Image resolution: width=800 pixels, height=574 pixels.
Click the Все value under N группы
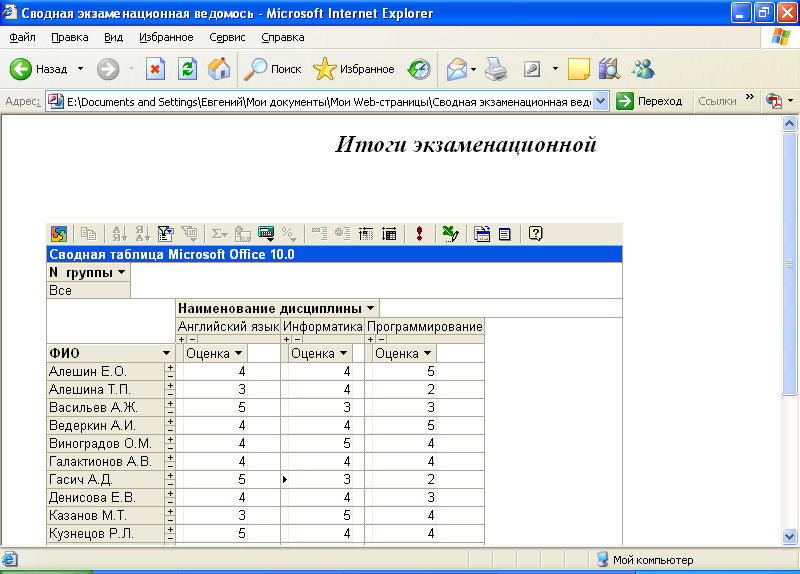coord(89,290)
